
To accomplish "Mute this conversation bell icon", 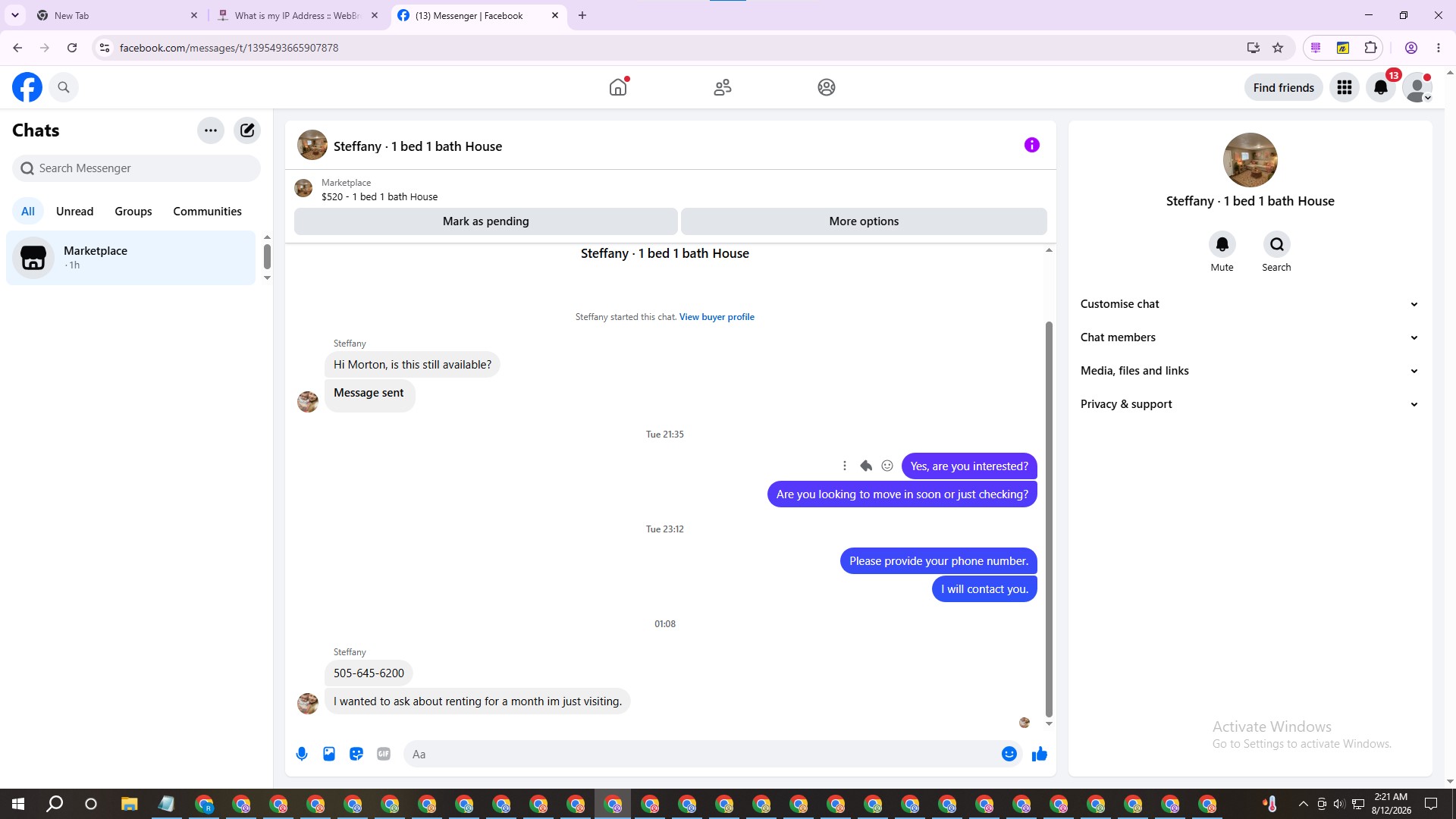I will click(1222, 244).
